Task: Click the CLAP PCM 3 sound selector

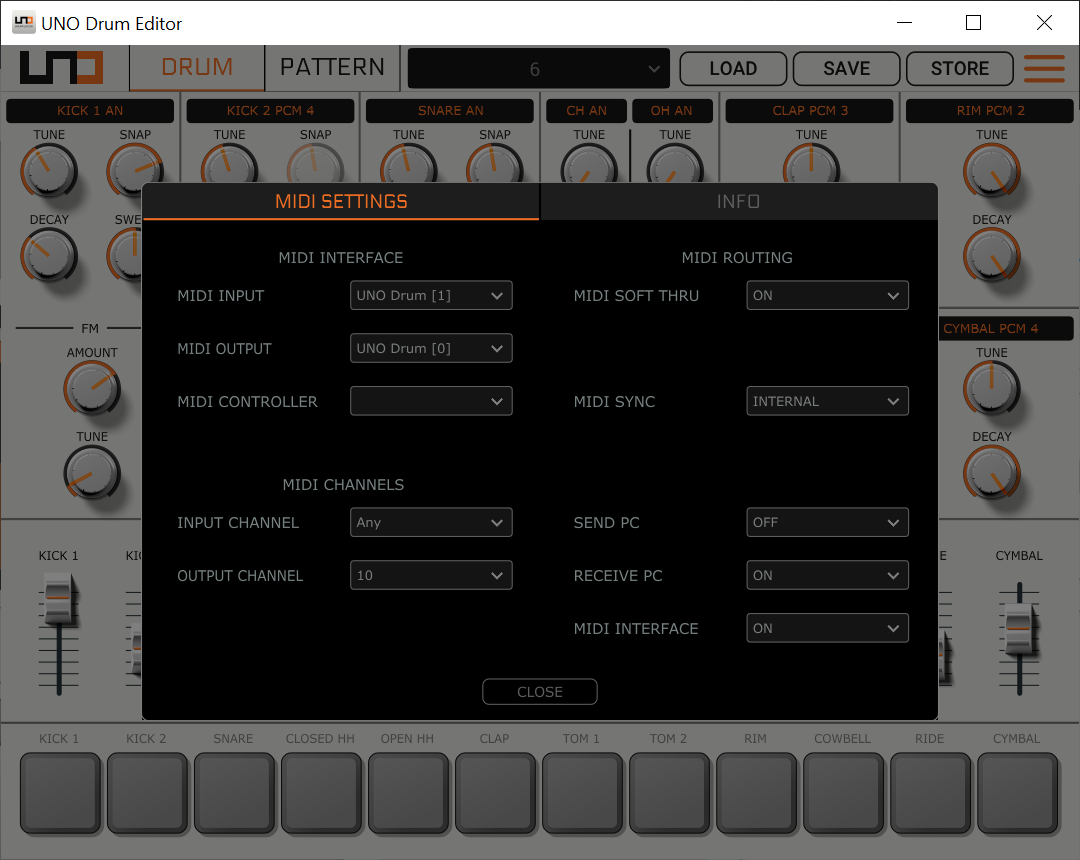Action: (810, 111)
